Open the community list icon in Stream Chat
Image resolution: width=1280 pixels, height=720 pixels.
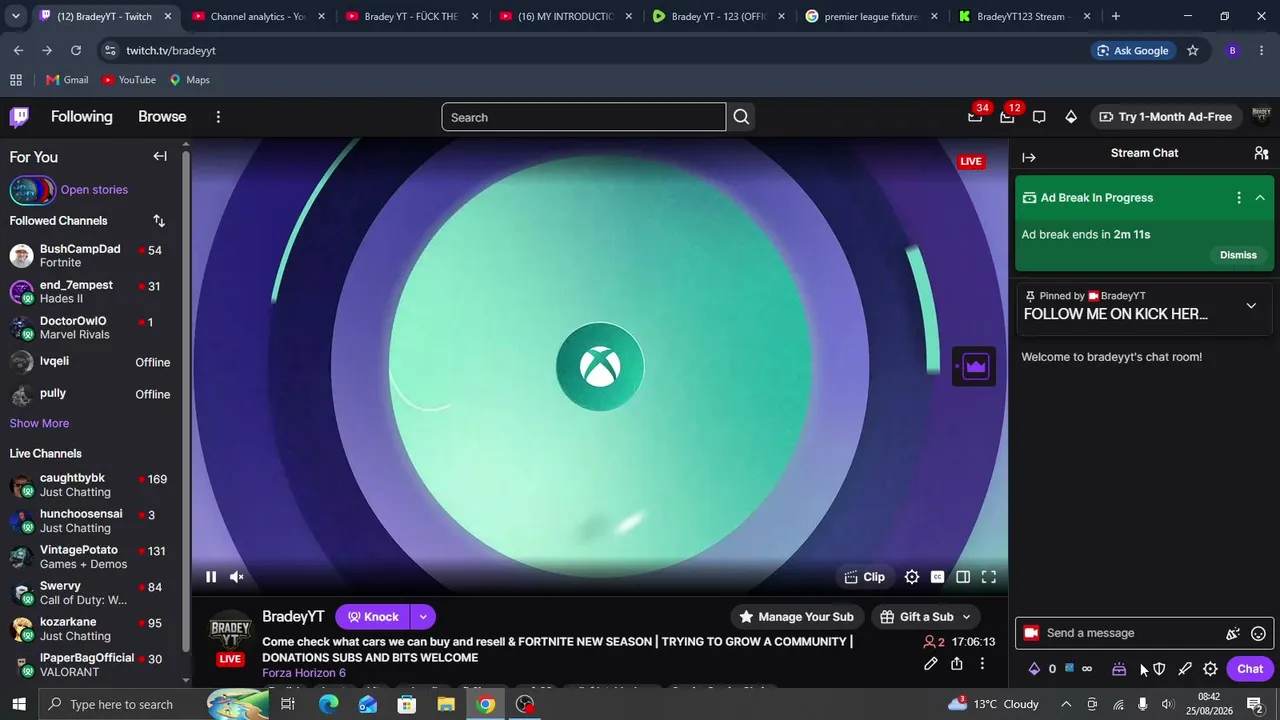1261,153
